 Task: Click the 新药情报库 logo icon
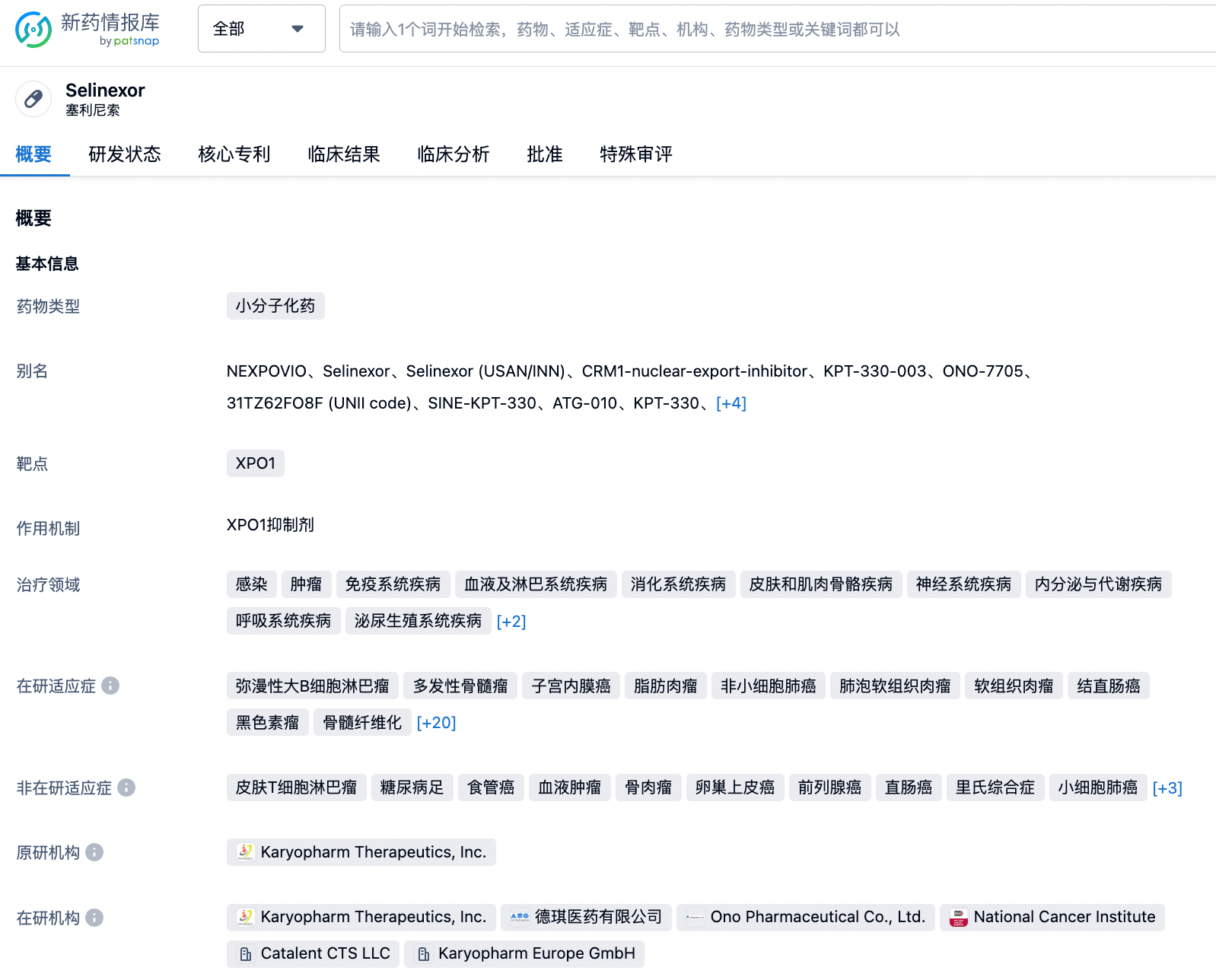[33, 30]
